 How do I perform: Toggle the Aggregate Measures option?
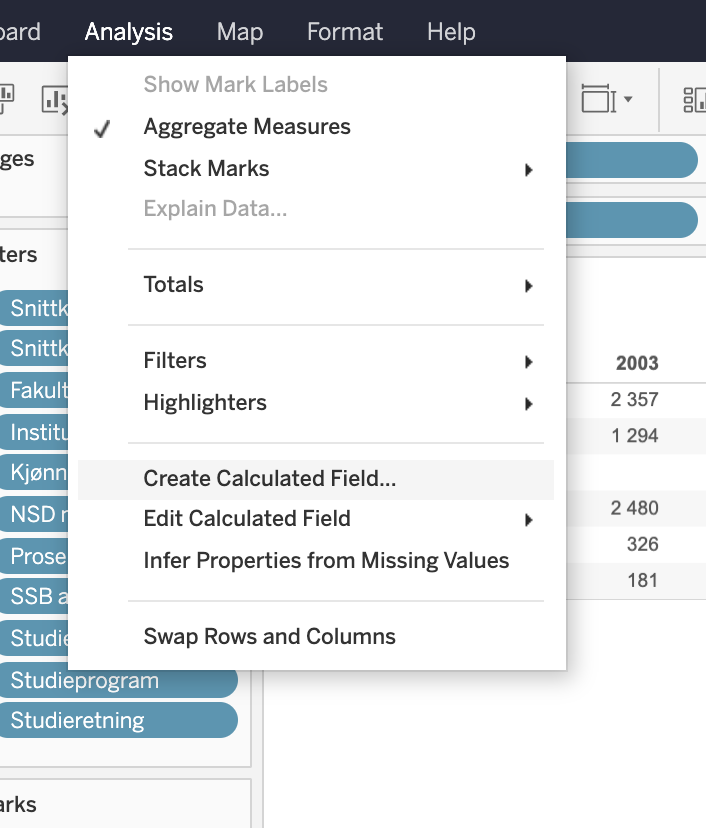point(246,127)
